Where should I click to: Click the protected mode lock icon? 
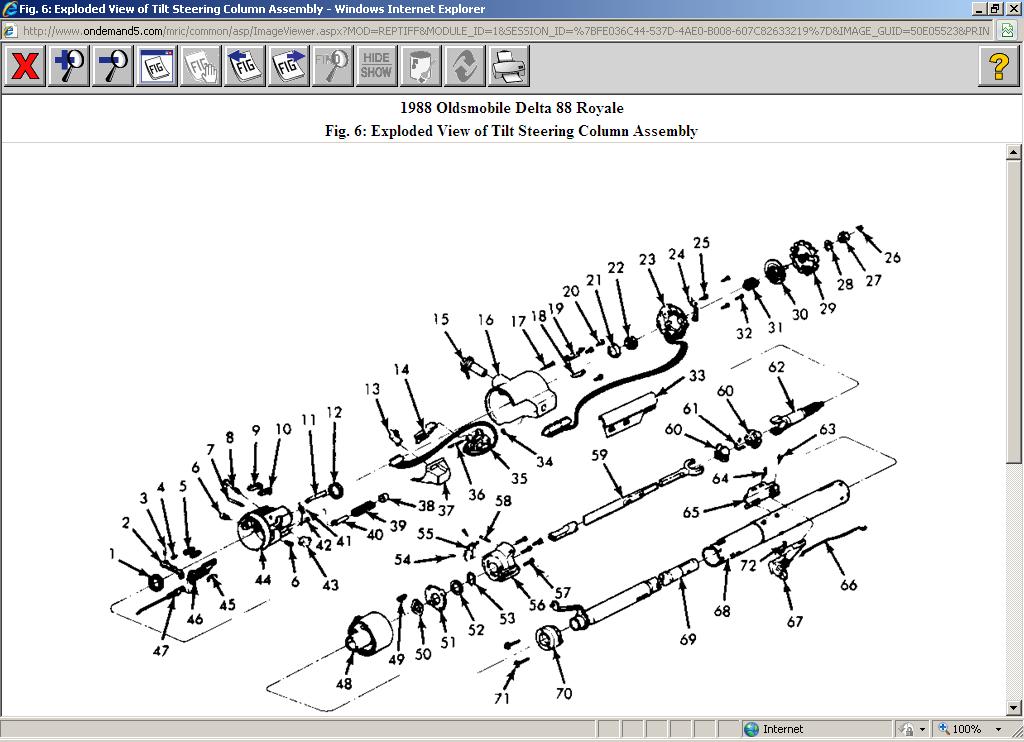906,729
